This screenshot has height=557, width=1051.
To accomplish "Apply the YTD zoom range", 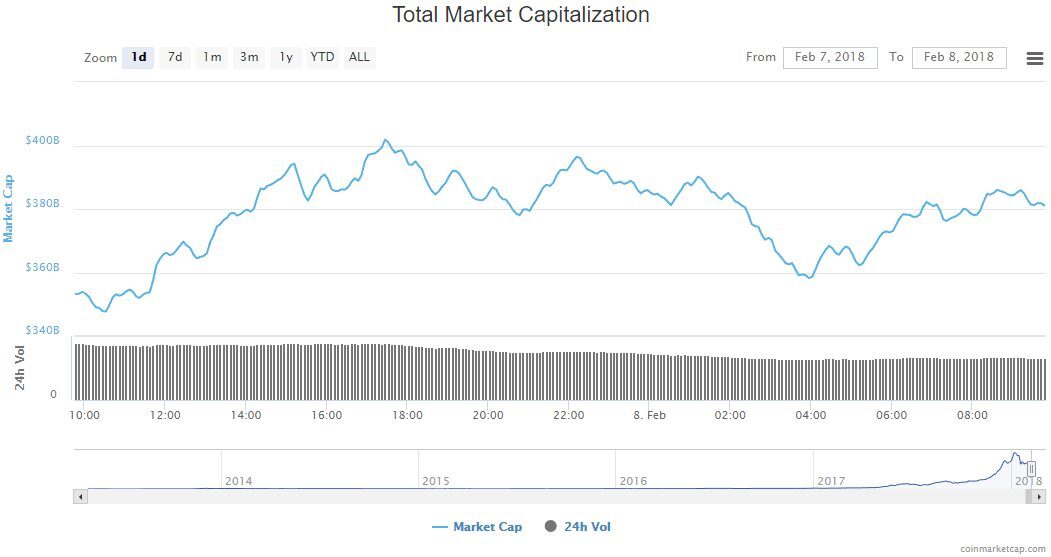I will click(x=322, y=58).
